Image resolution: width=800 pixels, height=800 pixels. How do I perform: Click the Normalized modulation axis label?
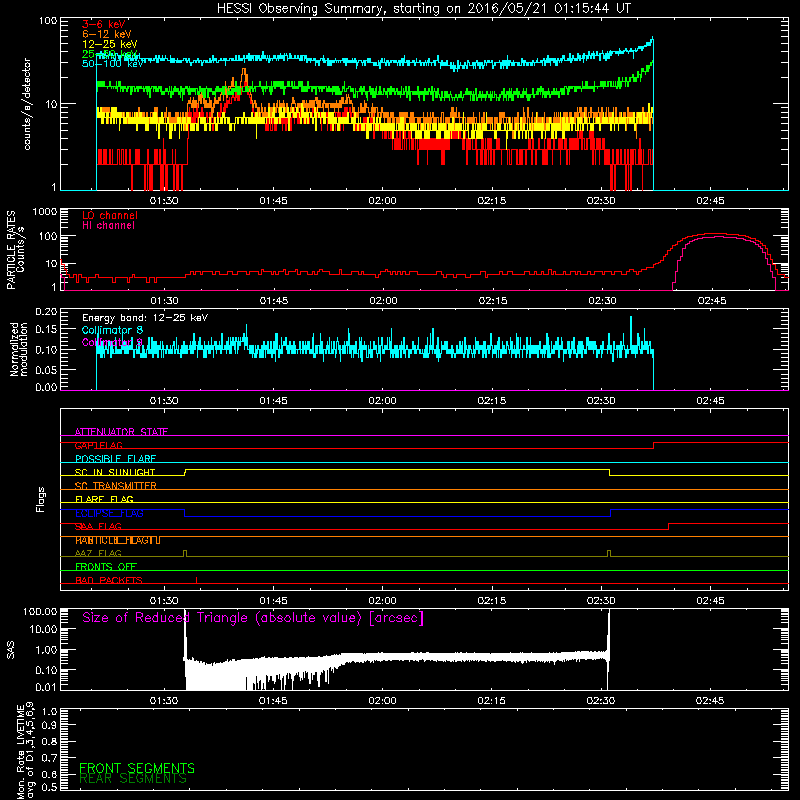19,349
